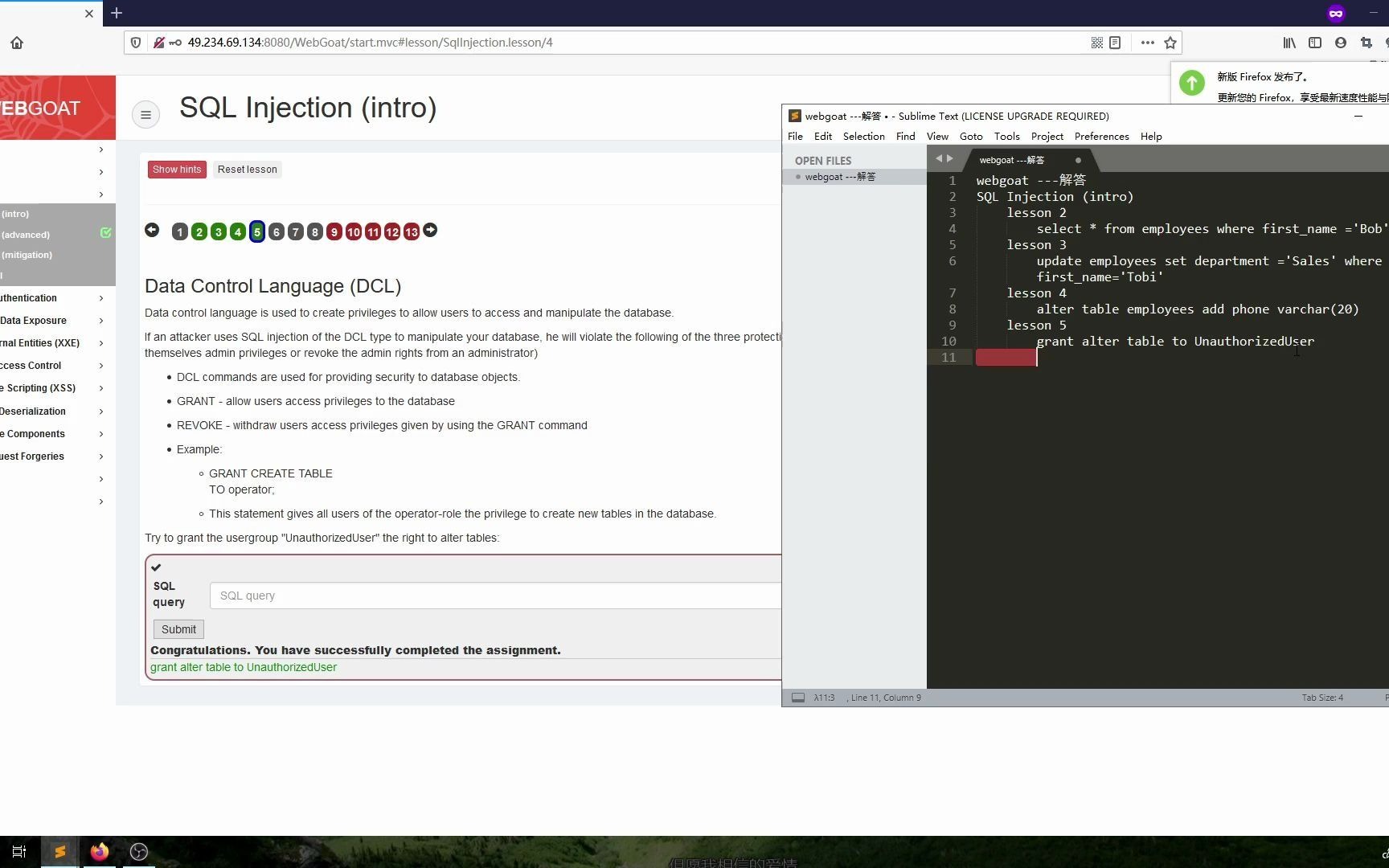This screenshot has height=868, width=1389.
Task: Click the Firefox update green arrow icon
Action: (x=1192, y=82)
